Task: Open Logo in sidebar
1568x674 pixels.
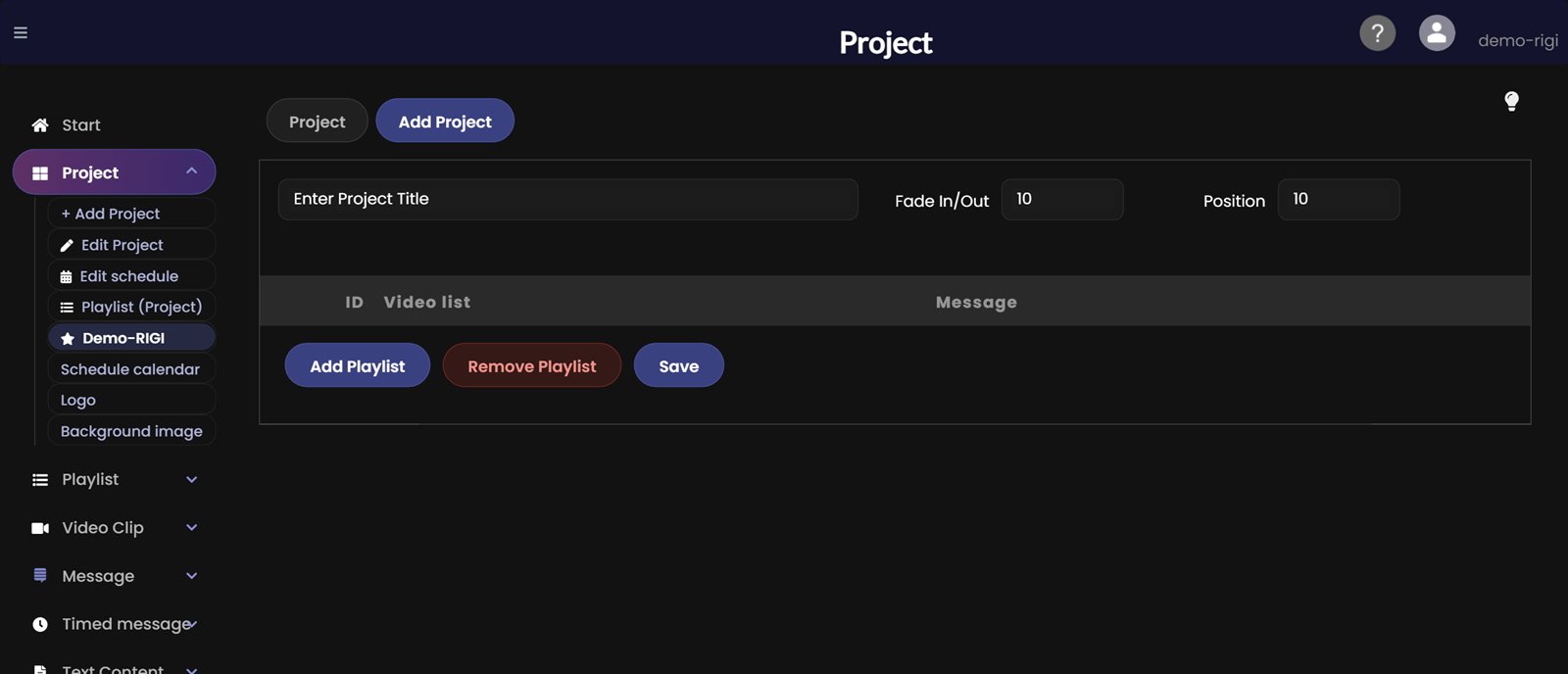Action: [x=131, y=400]
